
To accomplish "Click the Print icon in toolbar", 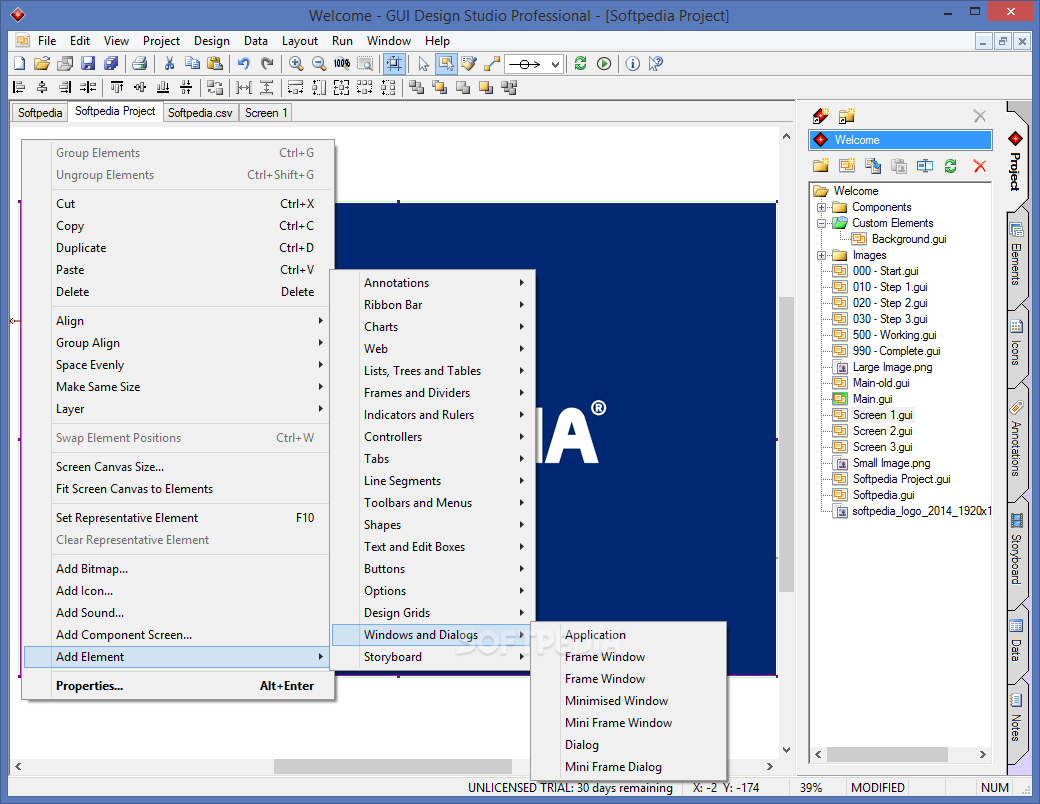I will click(139, 64).
